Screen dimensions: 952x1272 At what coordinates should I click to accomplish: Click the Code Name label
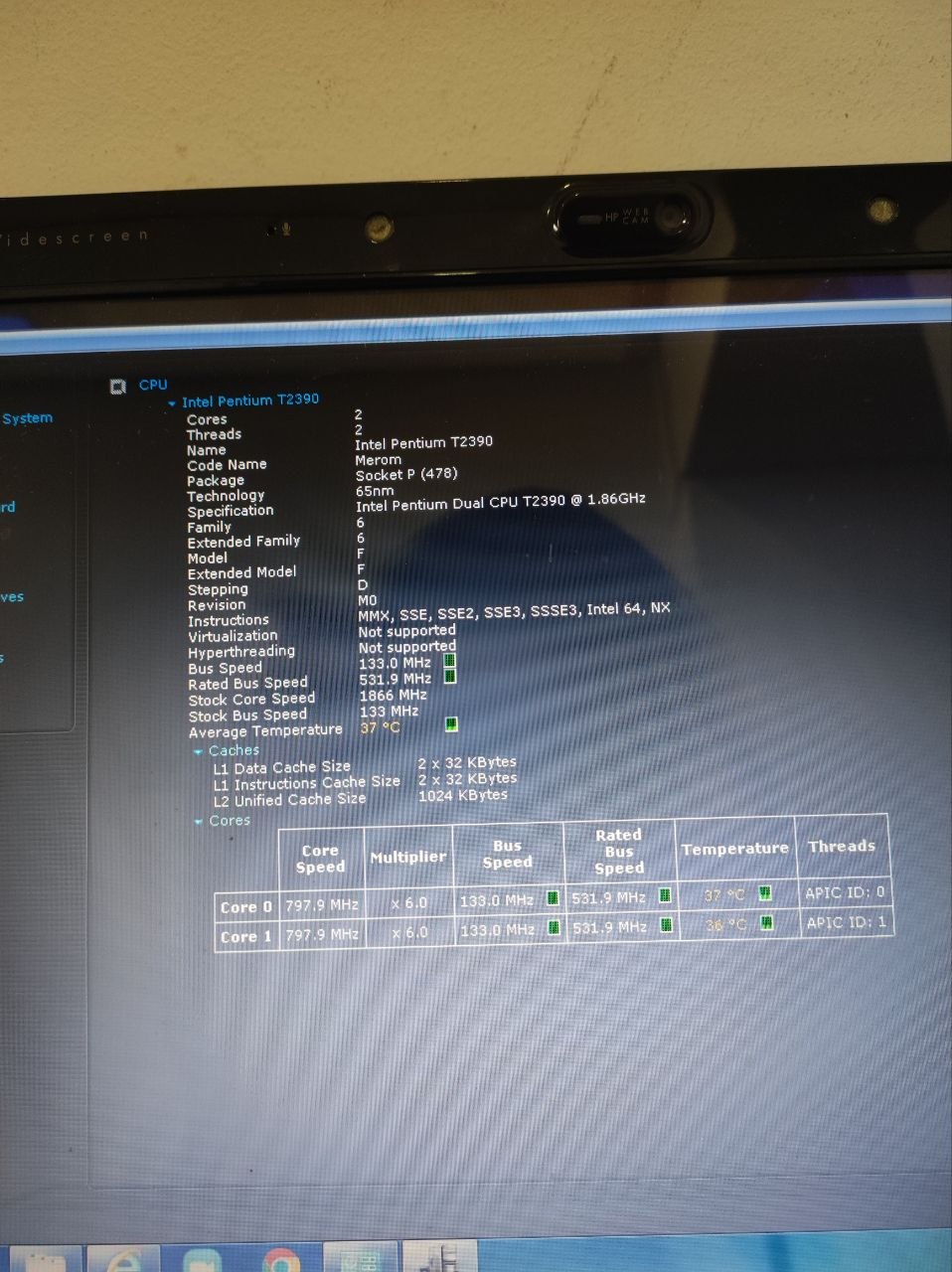[x=227, y=465]
